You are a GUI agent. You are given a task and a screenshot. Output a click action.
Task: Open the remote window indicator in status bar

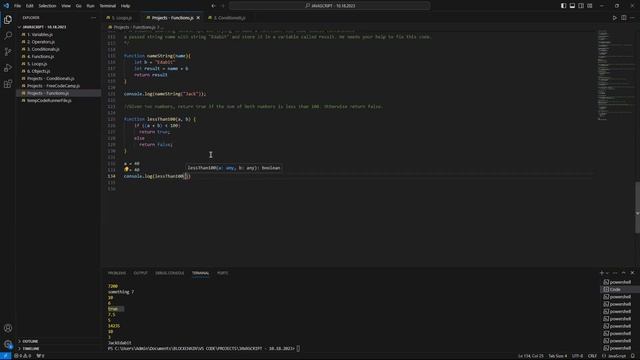[x=5, y=356]
